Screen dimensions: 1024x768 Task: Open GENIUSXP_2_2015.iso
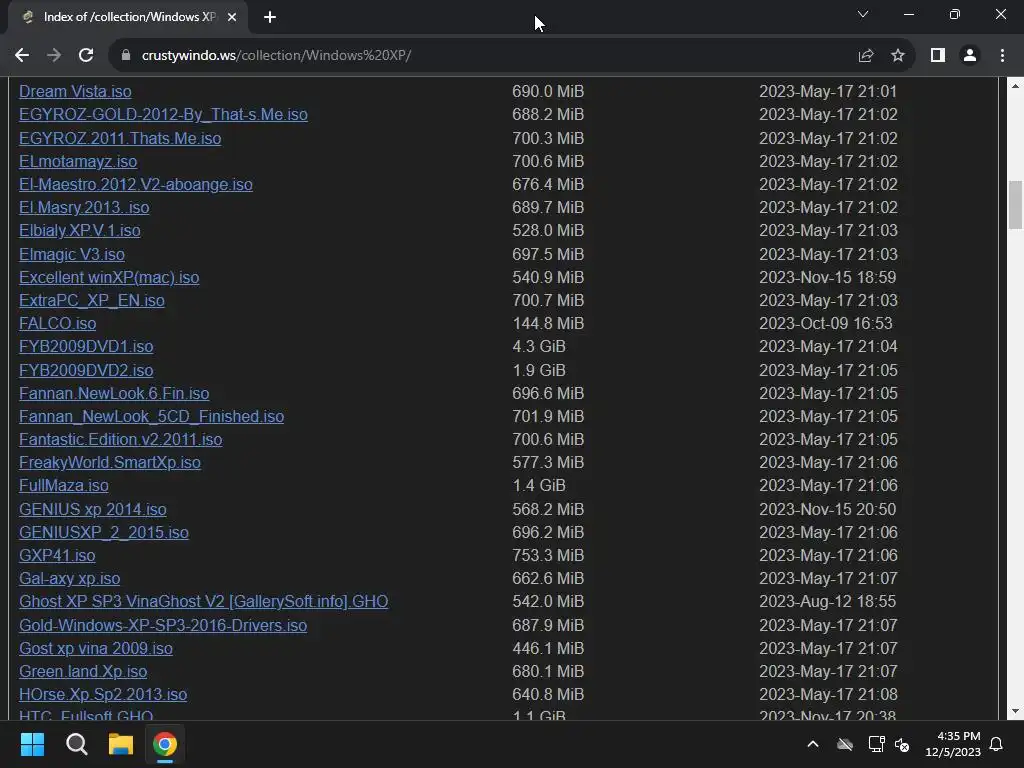point(104,532)
